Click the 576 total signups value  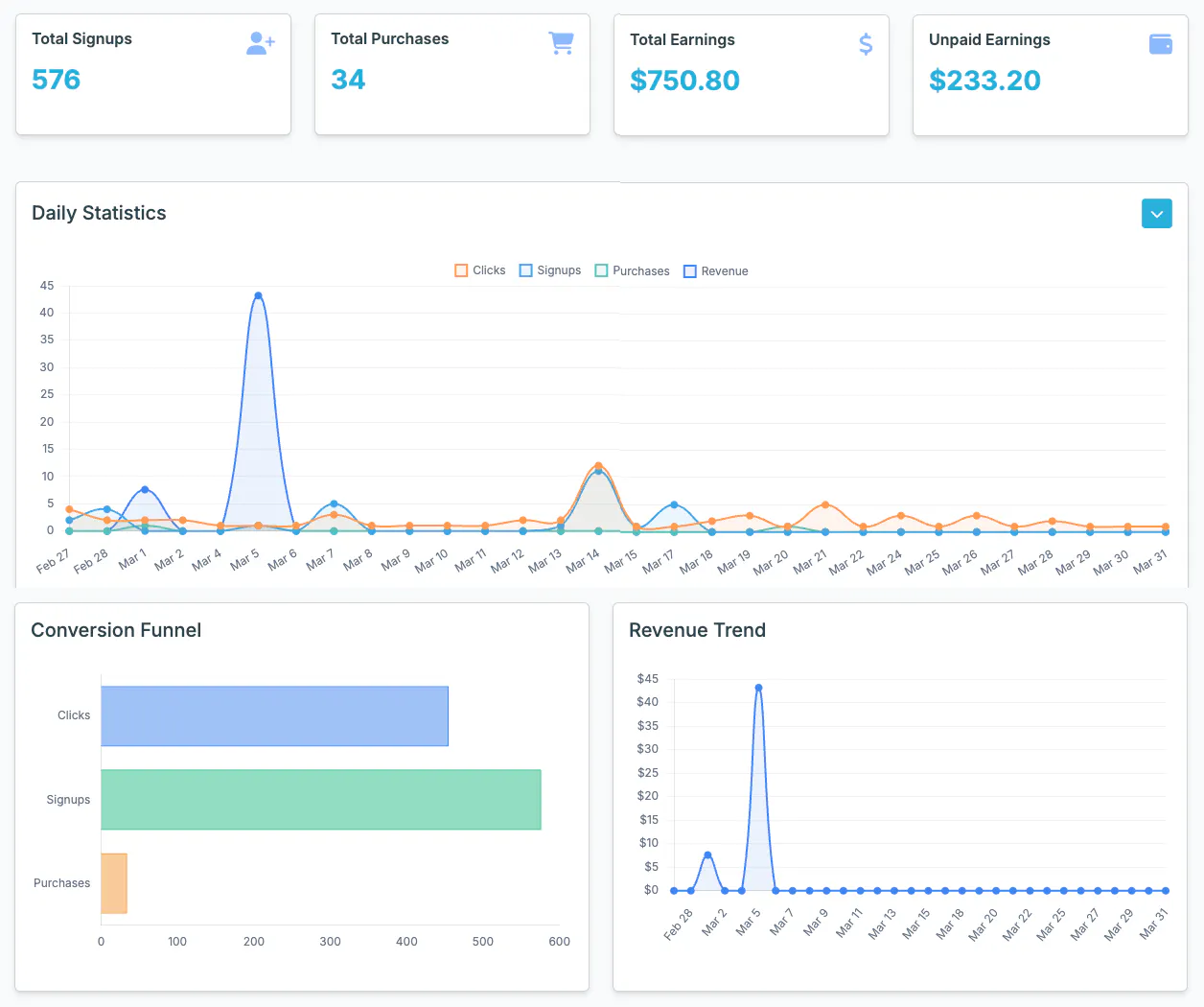tap(56, 80)
